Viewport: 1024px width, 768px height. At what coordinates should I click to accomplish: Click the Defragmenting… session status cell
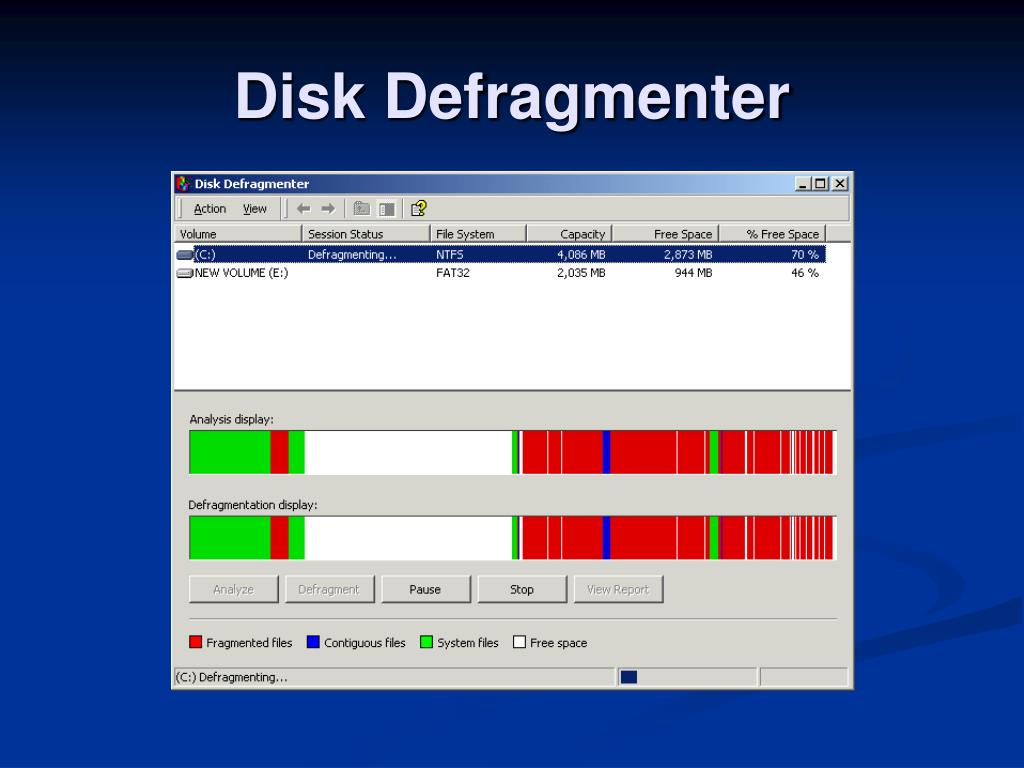click(x=352, y=255)
